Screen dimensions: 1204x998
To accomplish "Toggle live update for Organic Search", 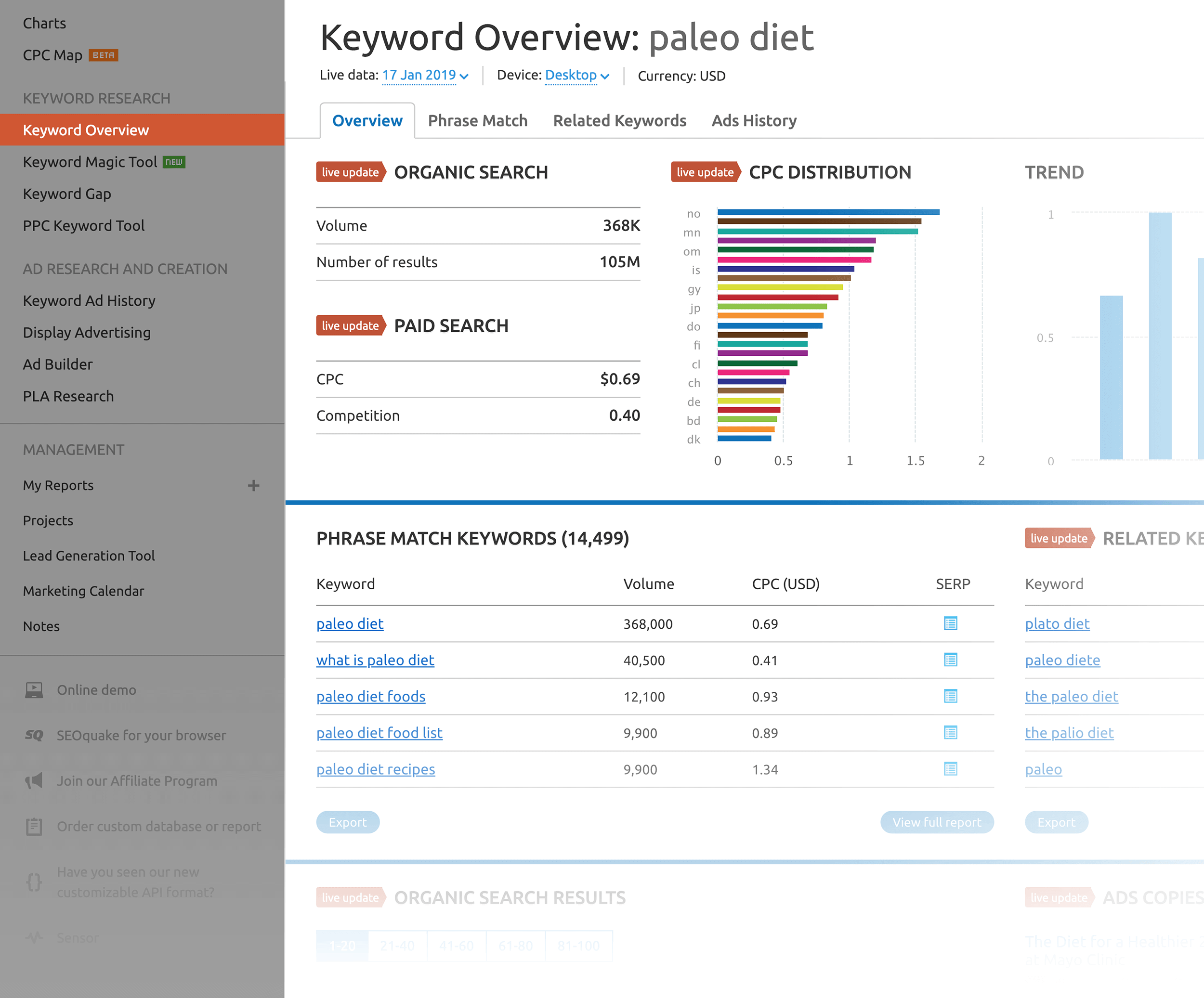I will pos(348,172).
